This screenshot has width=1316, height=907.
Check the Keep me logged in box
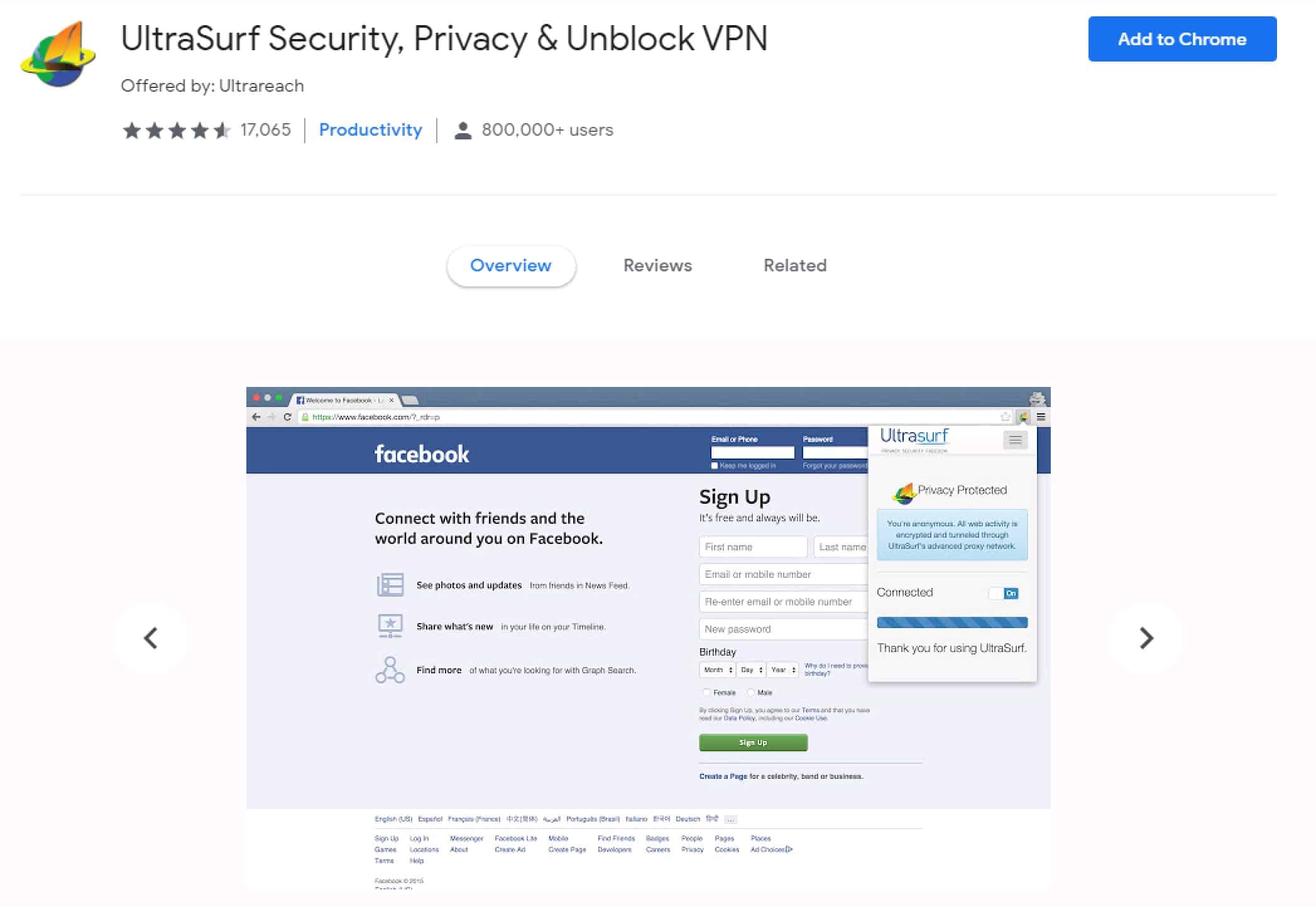tap(715, 465)
